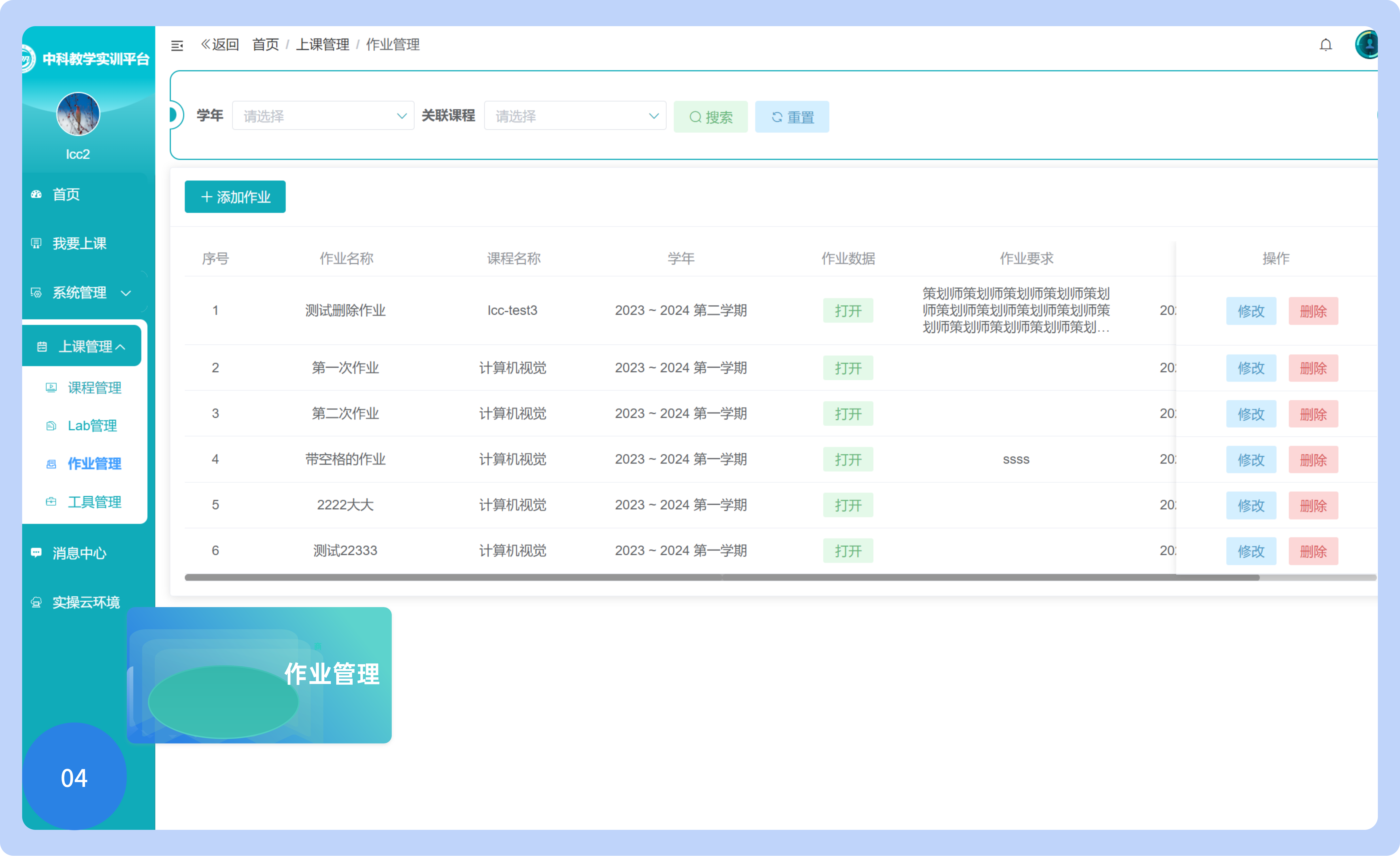Open the 学年 dropdown

323,116
